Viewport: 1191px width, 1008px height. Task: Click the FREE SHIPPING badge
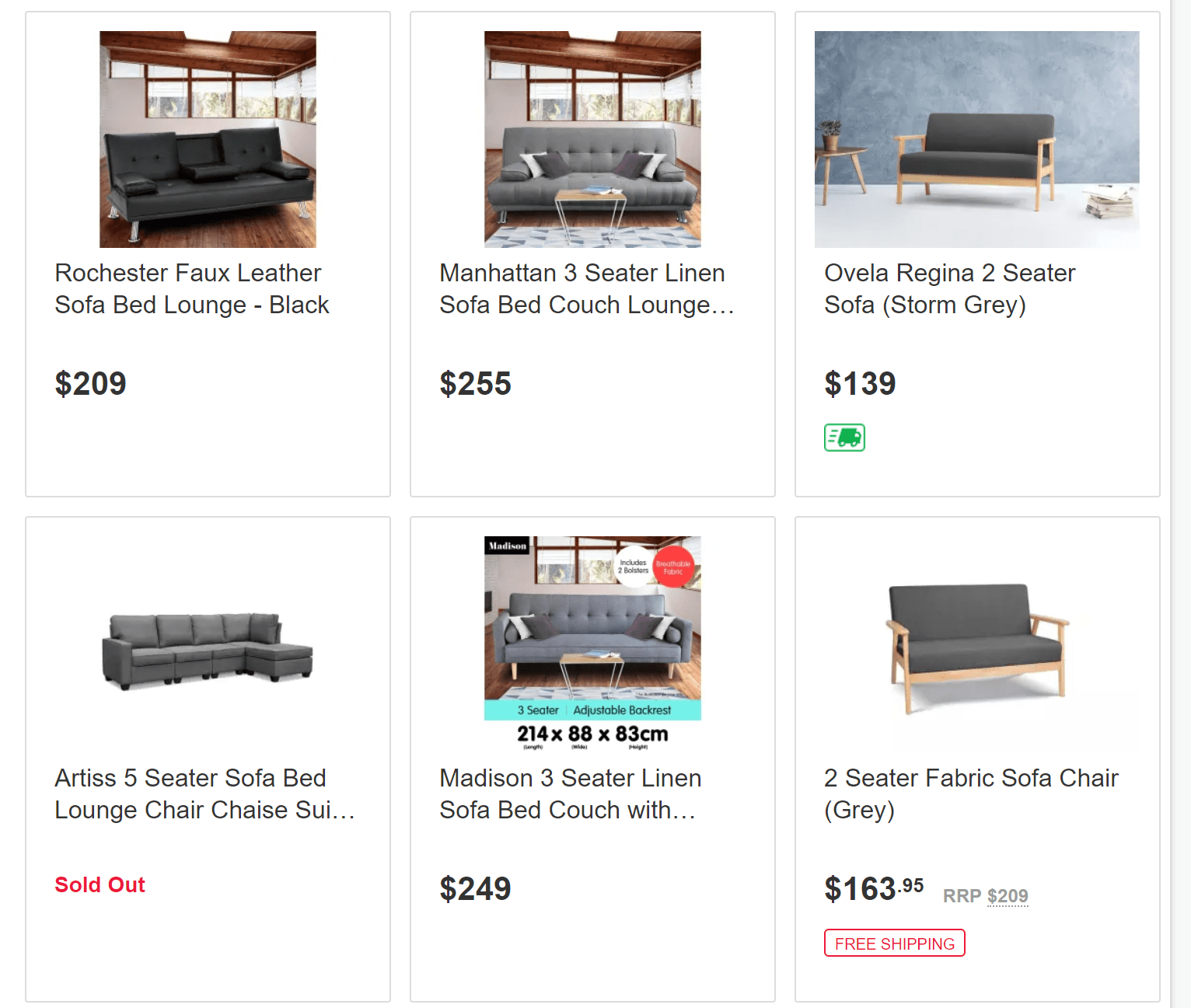coord(894,943)
